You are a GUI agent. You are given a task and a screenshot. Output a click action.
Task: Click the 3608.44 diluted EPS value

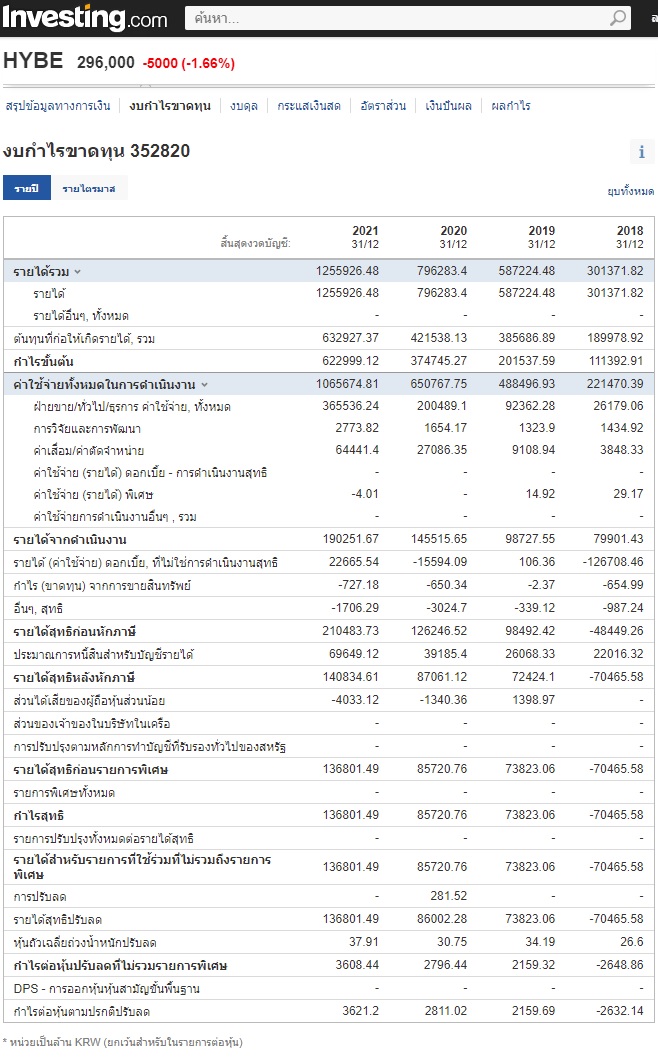tap(357, 965)
